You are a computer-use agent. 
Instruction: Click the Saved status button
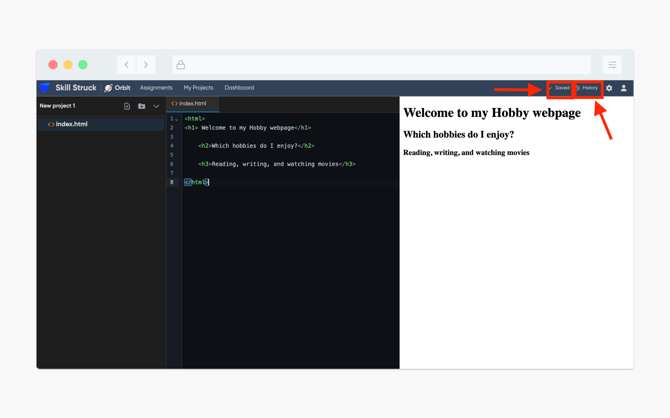[560, 88]
